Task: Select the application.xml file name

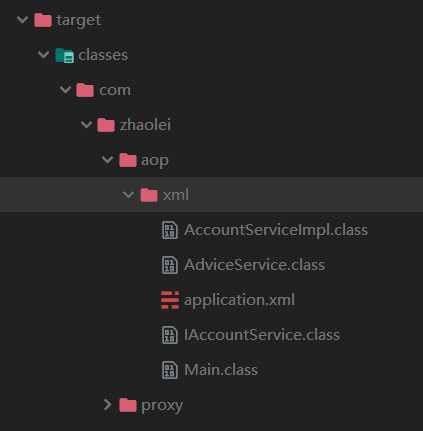Action: (x=239, y=300)
